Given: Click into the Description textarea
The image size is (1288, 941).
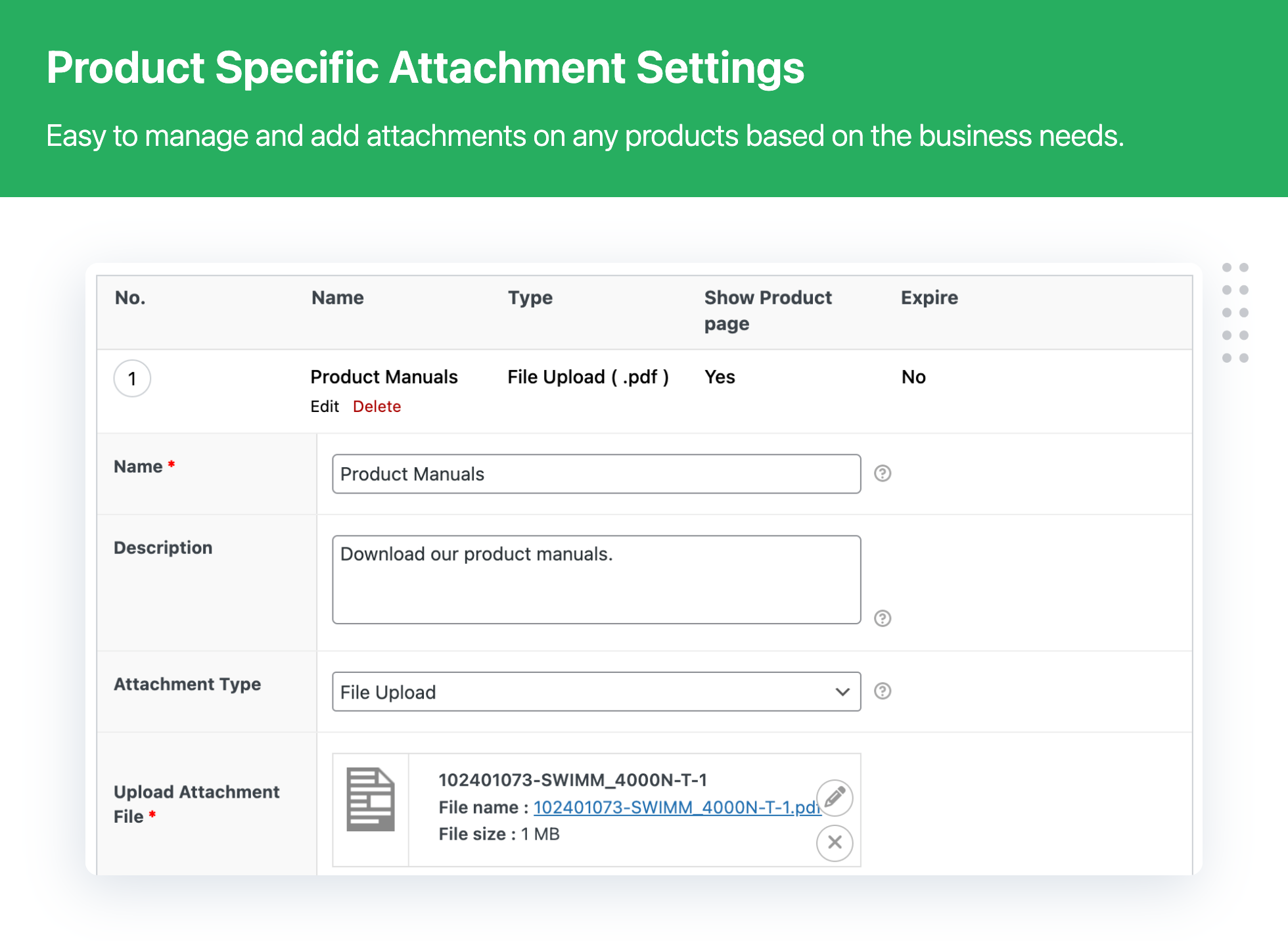Looking at the screenshot, I should click(596, 580).
